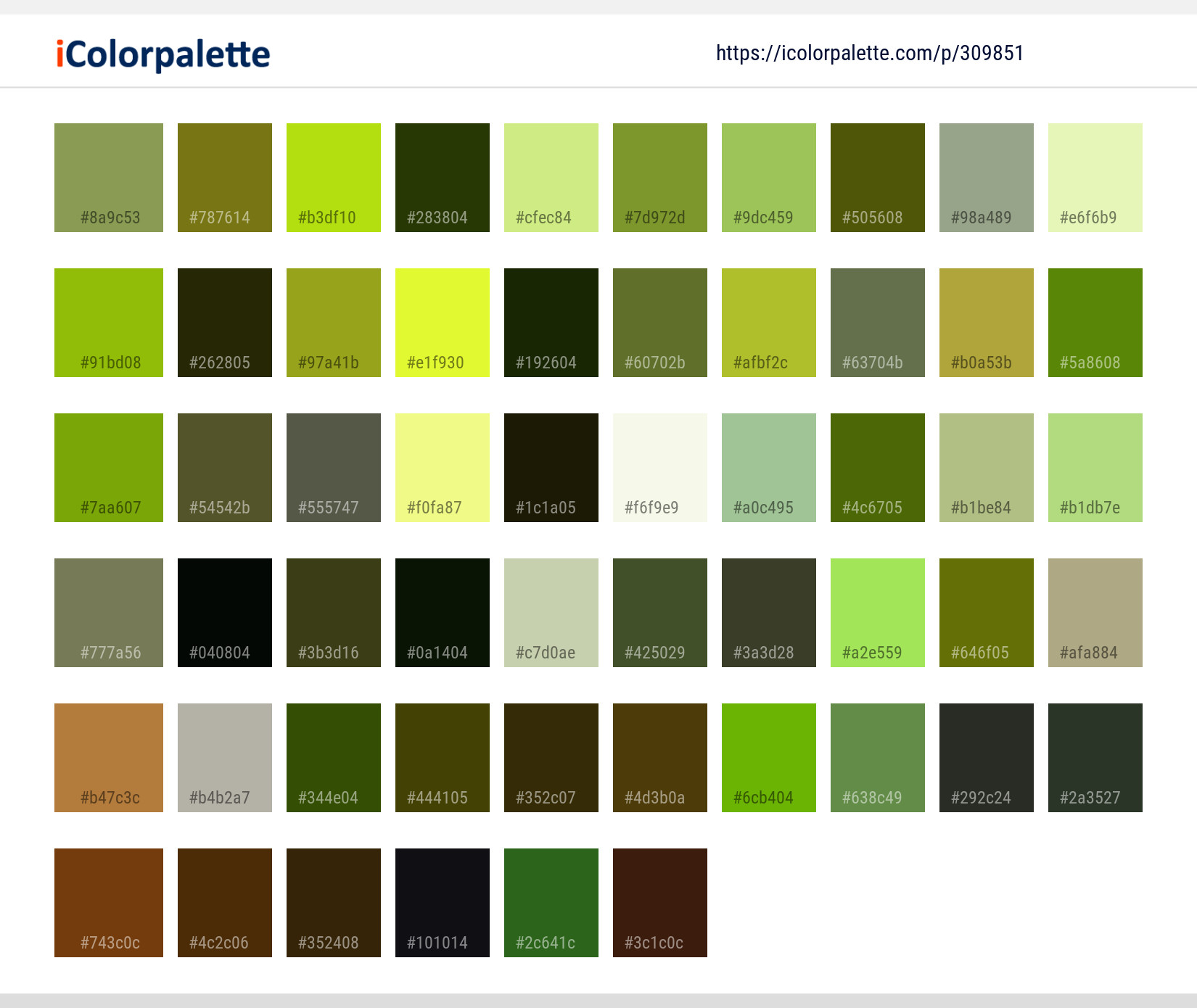Select the #3a3d28 swatch
The width and height of the screenshot is (1197, 1008).
(x=769, y=613)
